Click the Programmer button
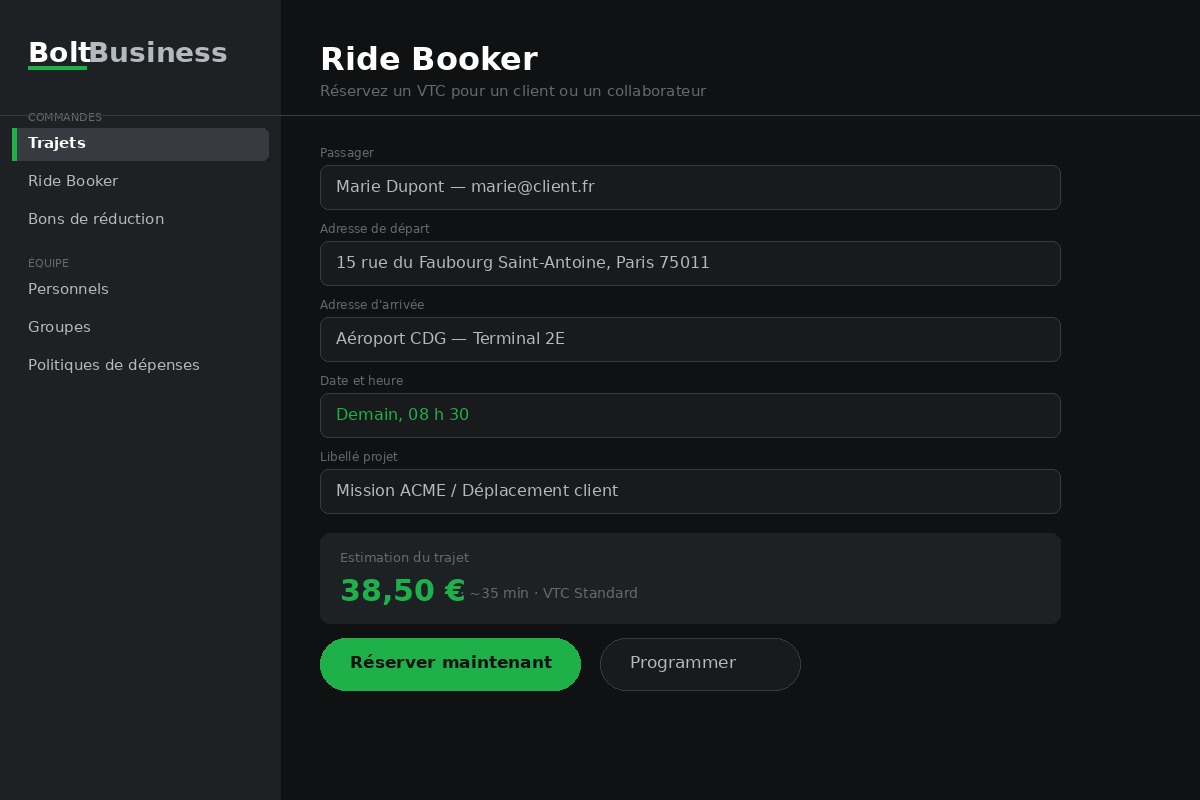The width and height of the screenshot is (1200, 800). 700,664
